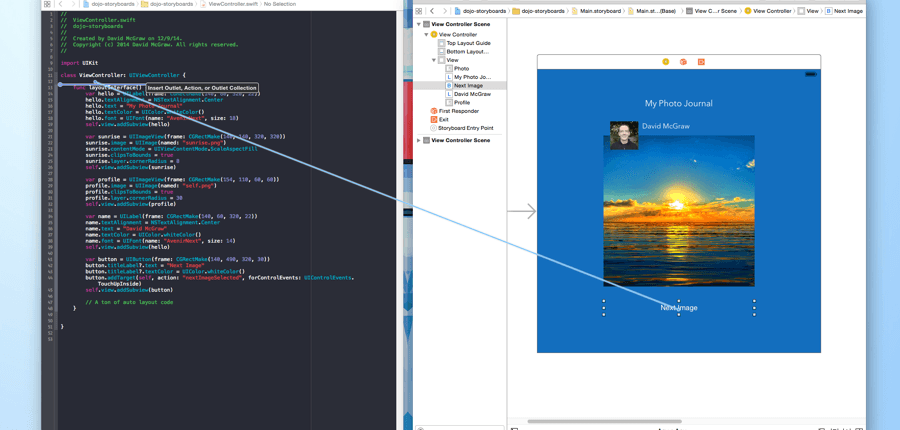Click the Exit icon in scene dock
900x430 pixels.
coord(701,62)
